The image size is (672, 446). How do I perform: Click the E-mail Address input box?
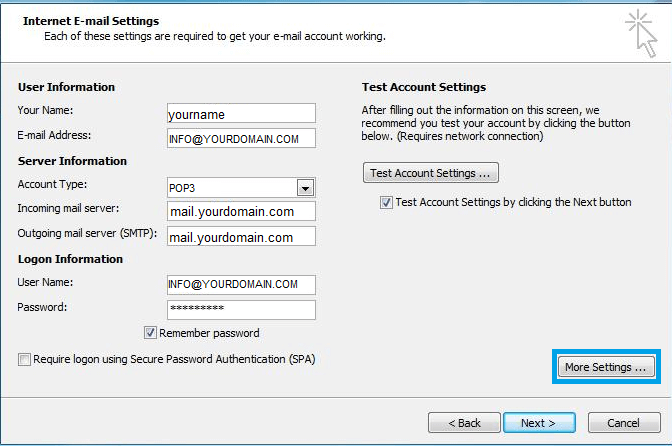coord(241,138)
